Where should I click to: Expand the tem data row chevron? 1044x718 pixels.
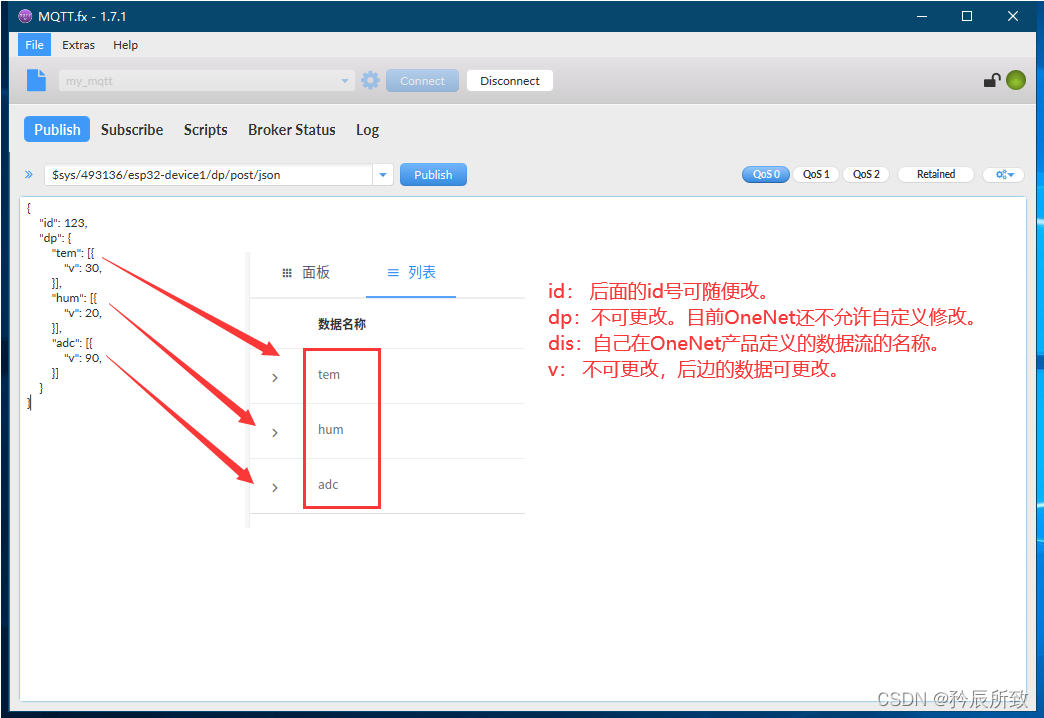(275, 378)
